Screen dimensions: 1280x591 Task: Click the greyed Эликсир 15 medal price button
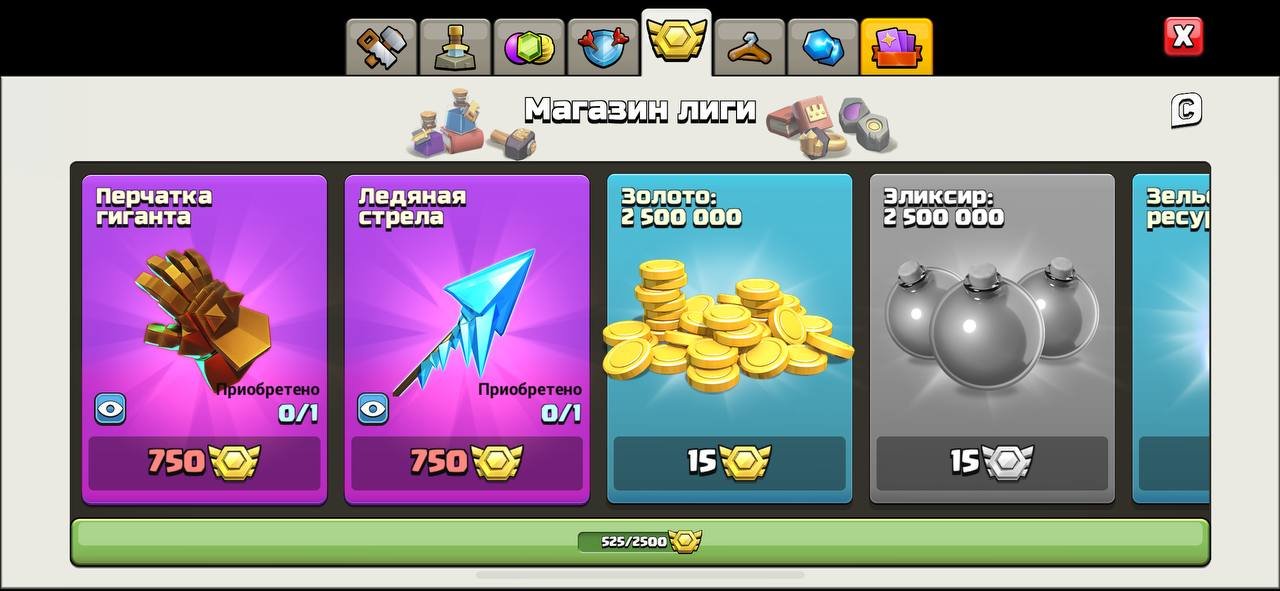992,462
